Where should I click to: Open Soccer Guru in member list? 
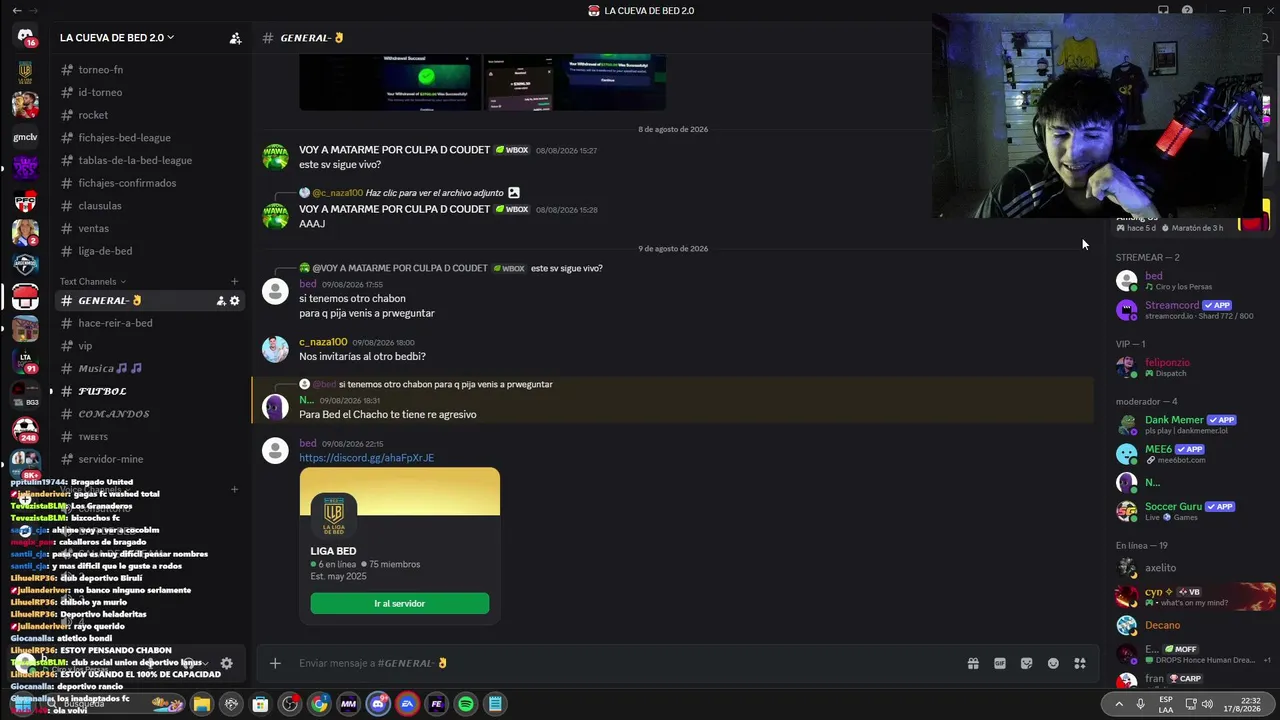1190,511
